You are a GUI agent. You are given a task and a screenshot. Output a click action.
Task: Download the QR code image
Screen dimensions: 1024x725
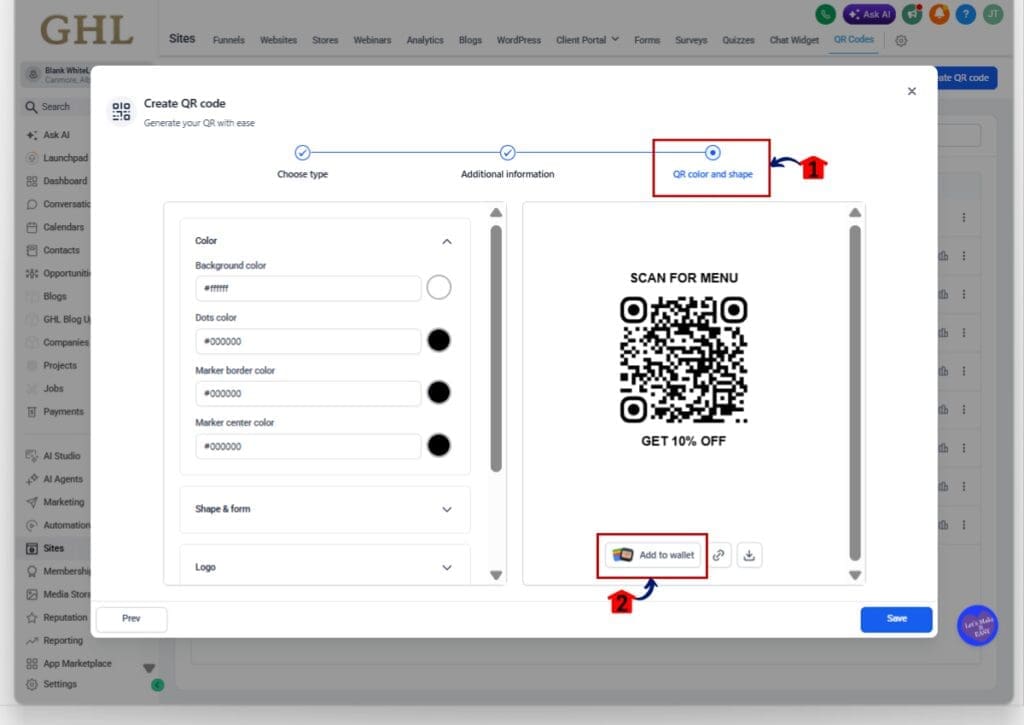point(749,555)
